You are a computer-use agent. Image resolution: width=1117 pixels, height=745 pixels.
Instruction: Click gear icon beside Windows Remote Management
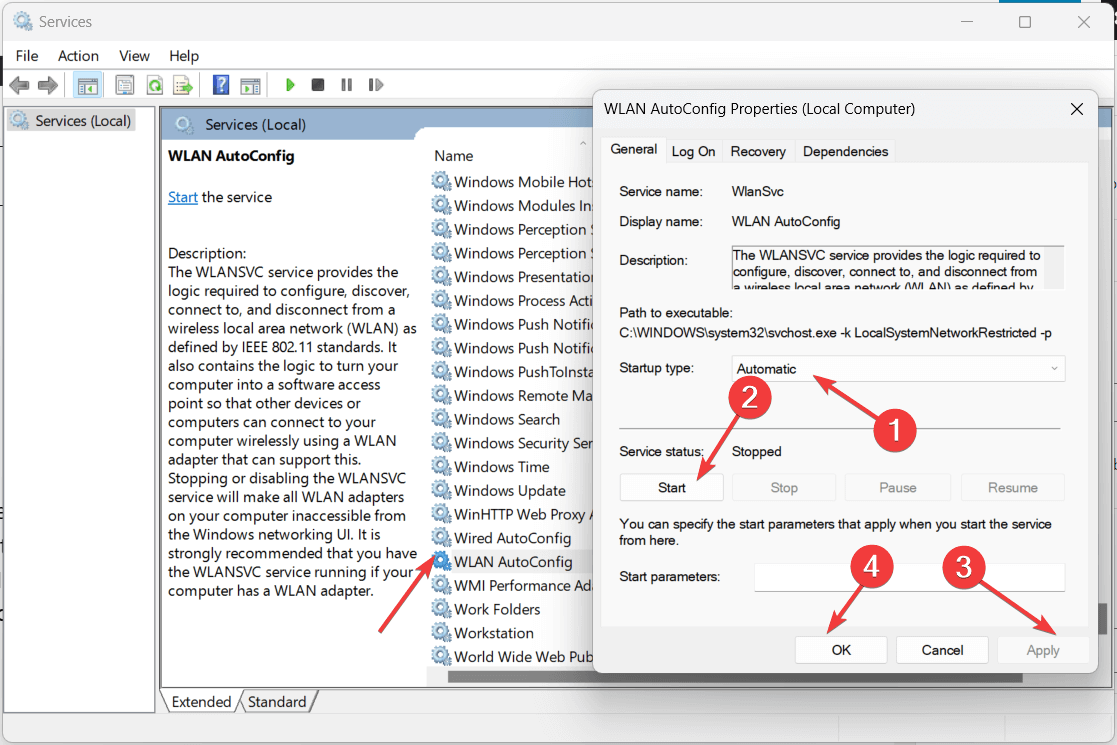click(x=442, y=395)
